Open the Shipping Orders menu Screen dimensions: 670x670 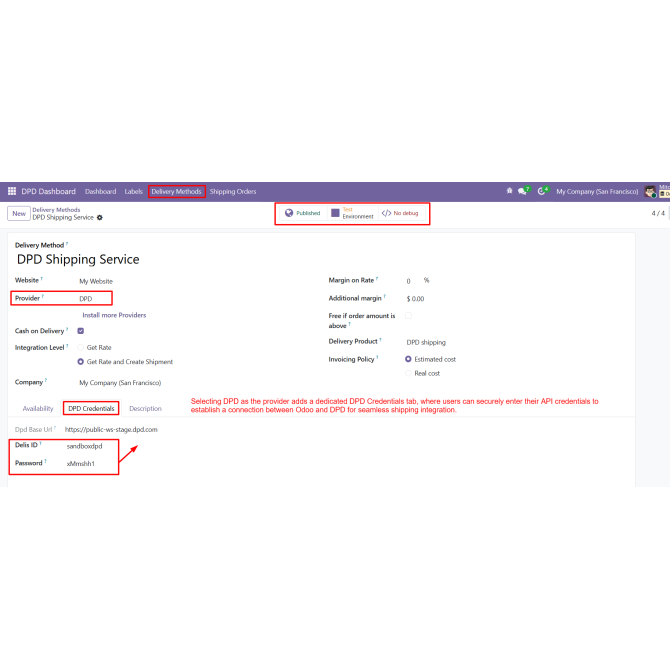click(x=233, y=191)
